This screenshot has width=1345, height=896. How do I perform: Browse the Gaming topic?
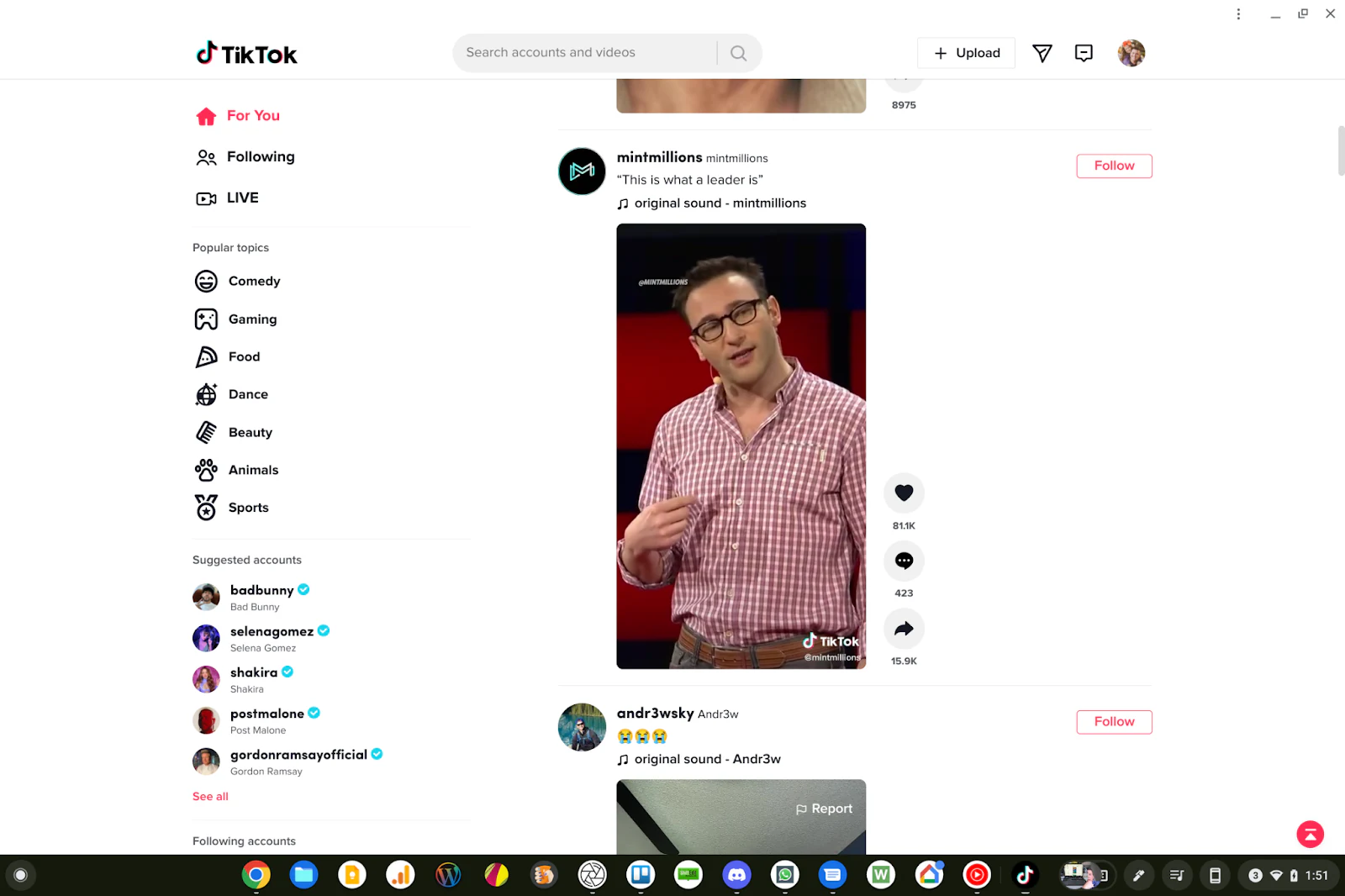pos(236,319)
